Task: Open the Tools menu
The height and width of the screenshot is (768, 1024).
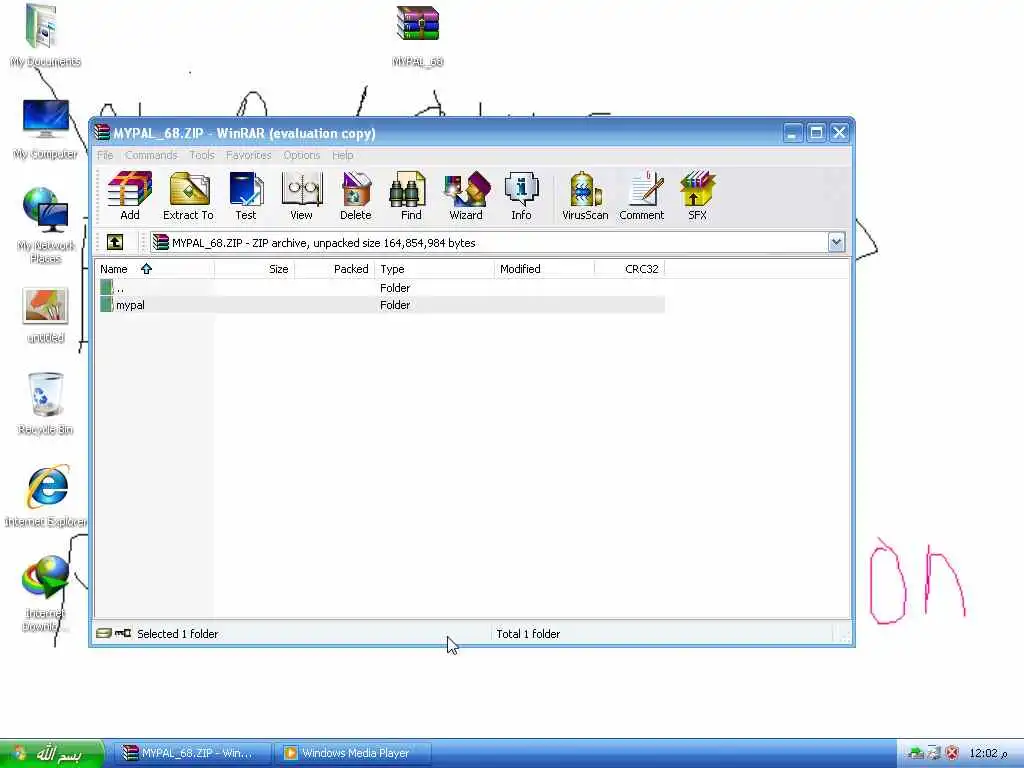Action: (x=202, y=155)
